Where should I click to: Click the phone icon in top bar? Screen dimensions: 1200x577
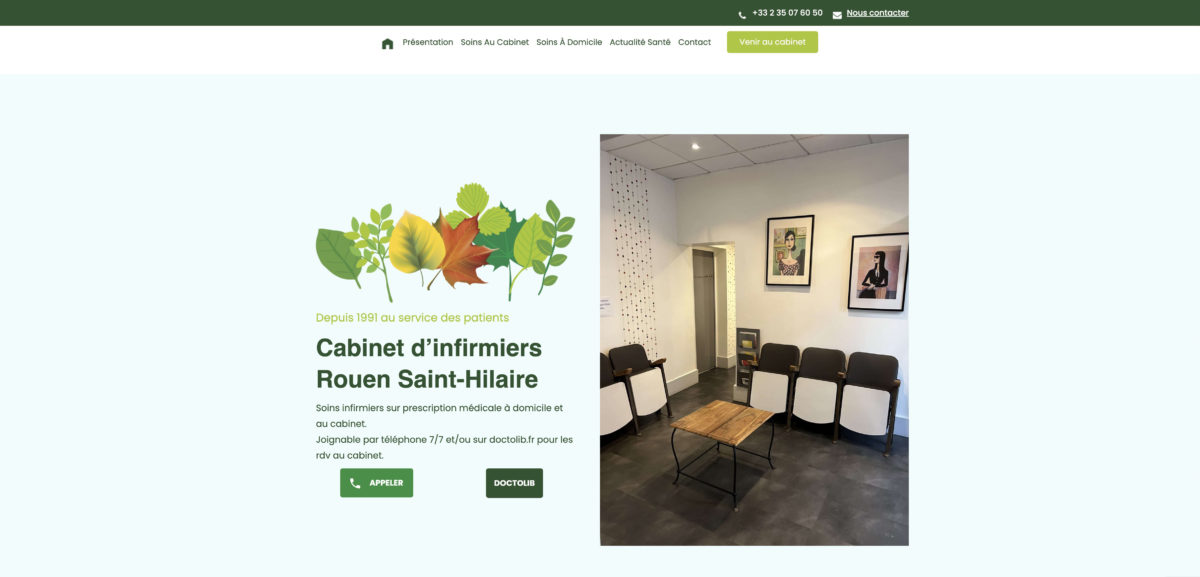[742, 15]
